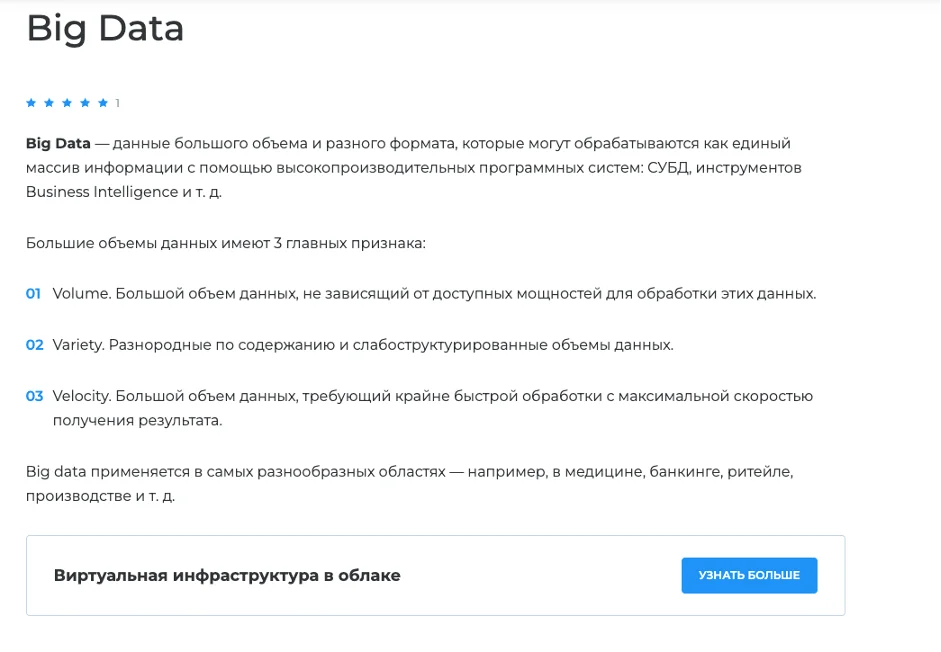This screenshot has width=941, height=652.
Task: Click the paragraph starting Big data применяется
Action: point(409,471)
